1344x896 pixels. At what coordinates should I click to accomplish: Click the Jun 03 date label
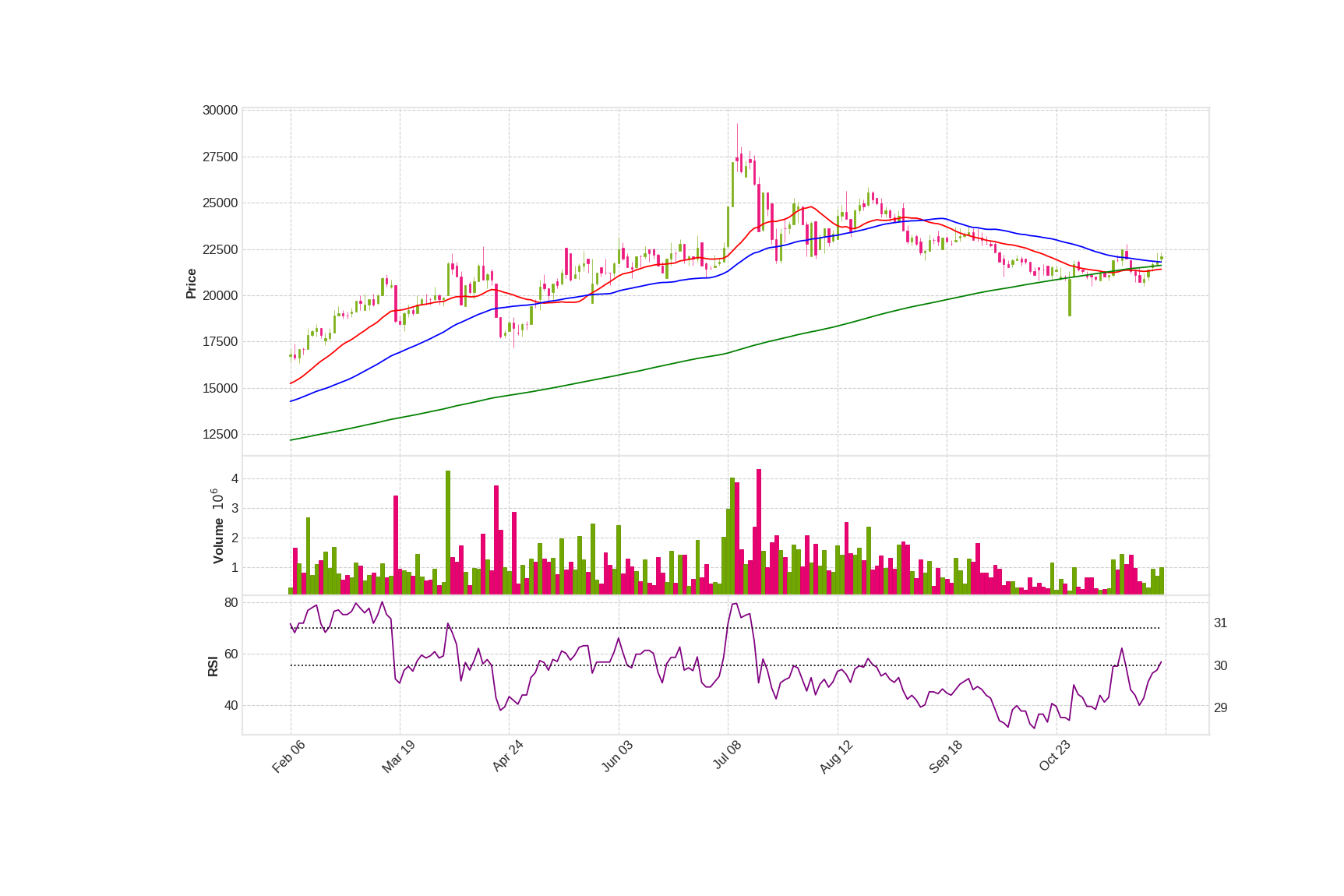coord(617,757)
